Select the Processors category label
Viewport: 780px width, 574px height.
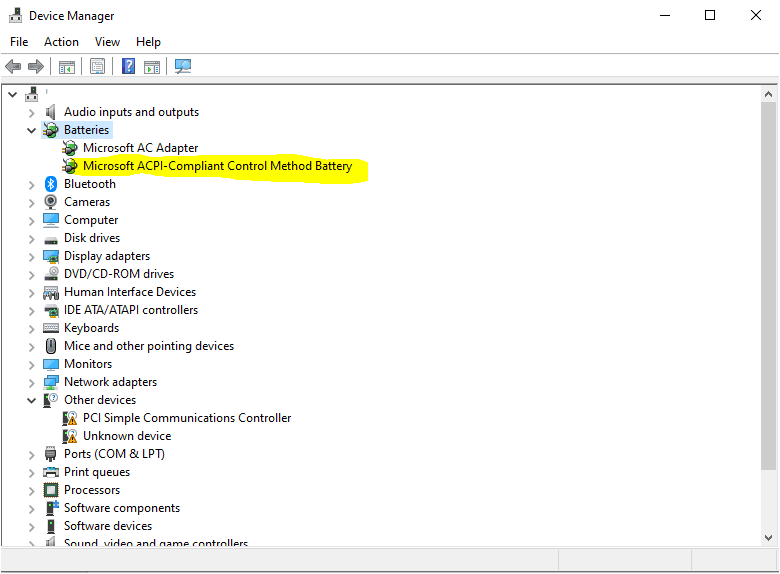pyautogui.click(x=92, y=490)
